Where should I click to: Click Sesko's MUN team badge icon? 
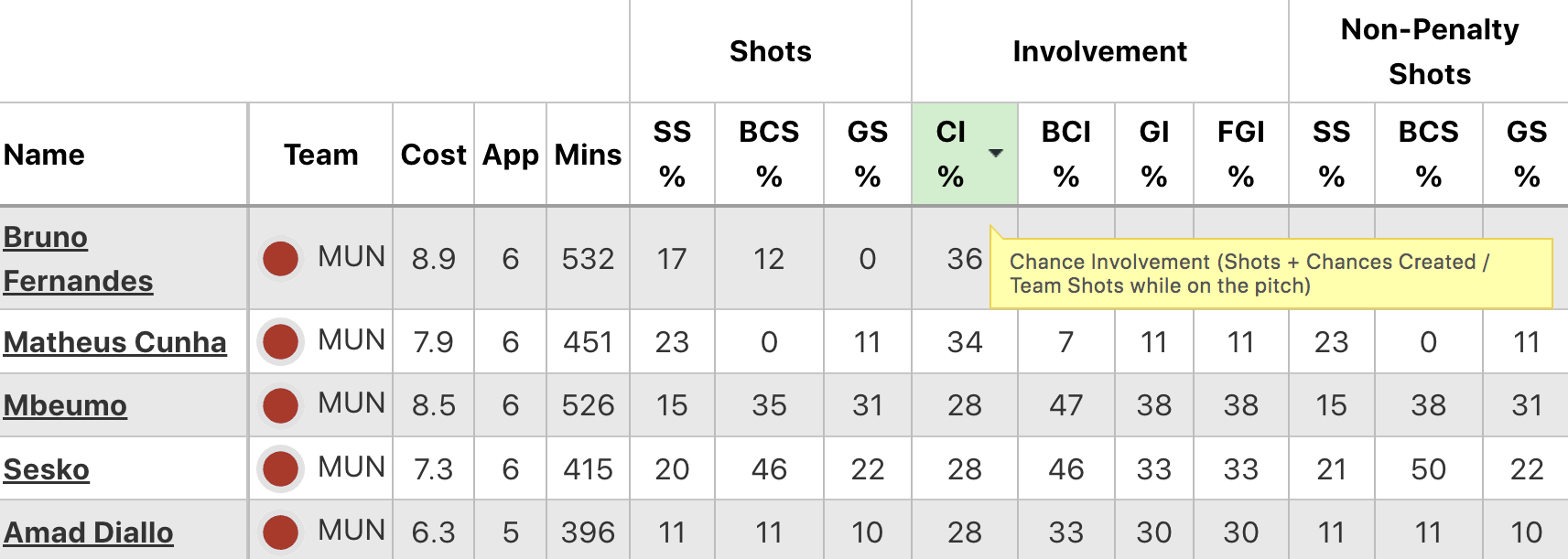(x=281, y=468)
